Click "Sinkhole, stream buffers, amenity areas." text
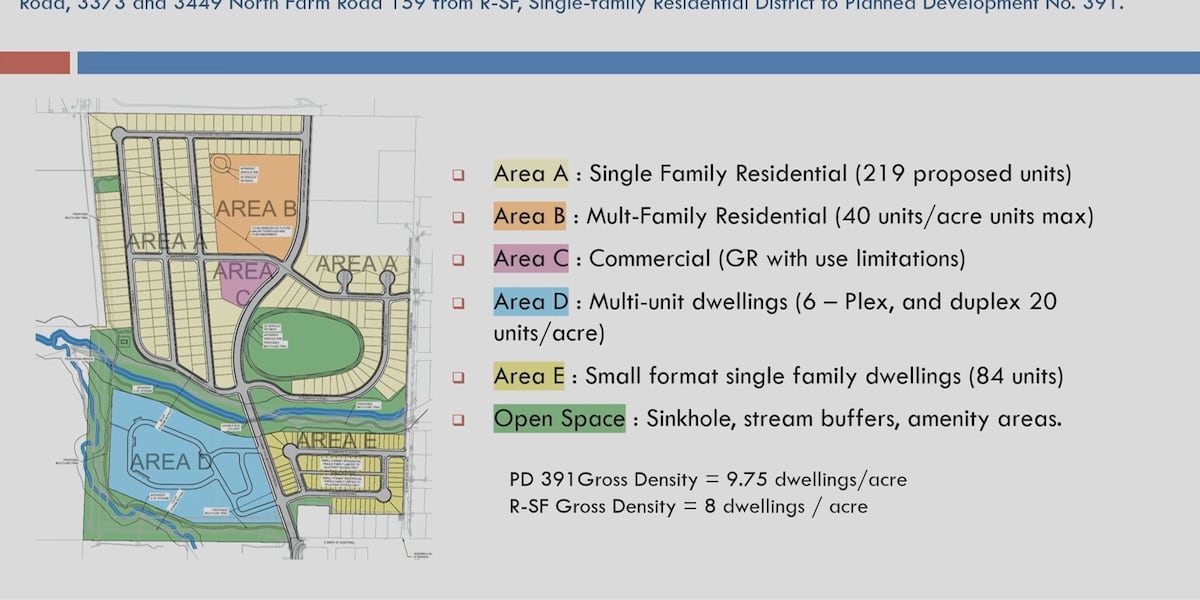1200x600 pixels. click(x=854, y=419)
